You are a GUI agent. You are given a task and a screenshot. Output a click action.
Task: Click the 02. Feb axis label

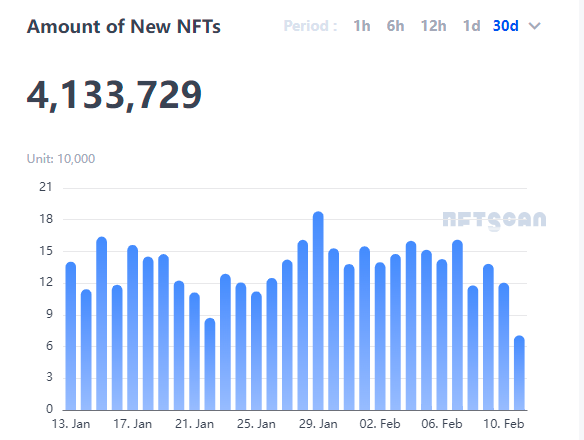pos(380,424)
